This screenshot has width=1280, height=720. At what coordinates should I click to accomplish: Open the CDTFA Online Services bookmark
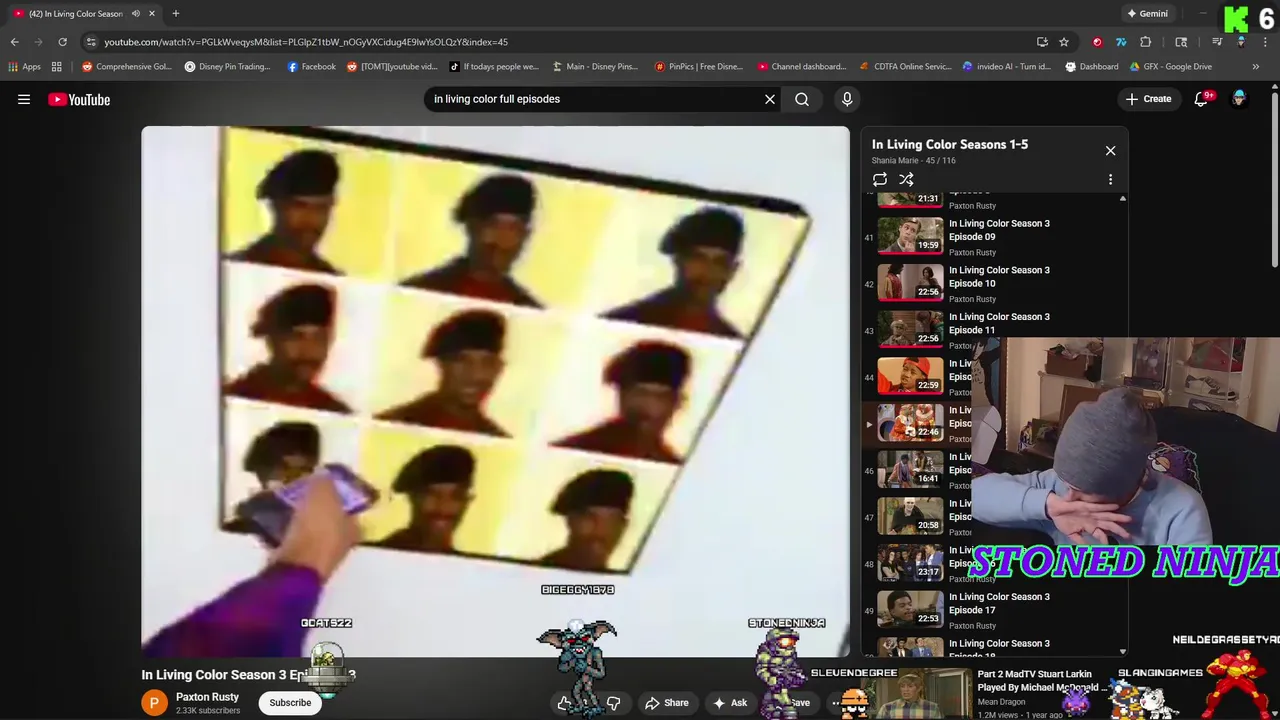906,67
